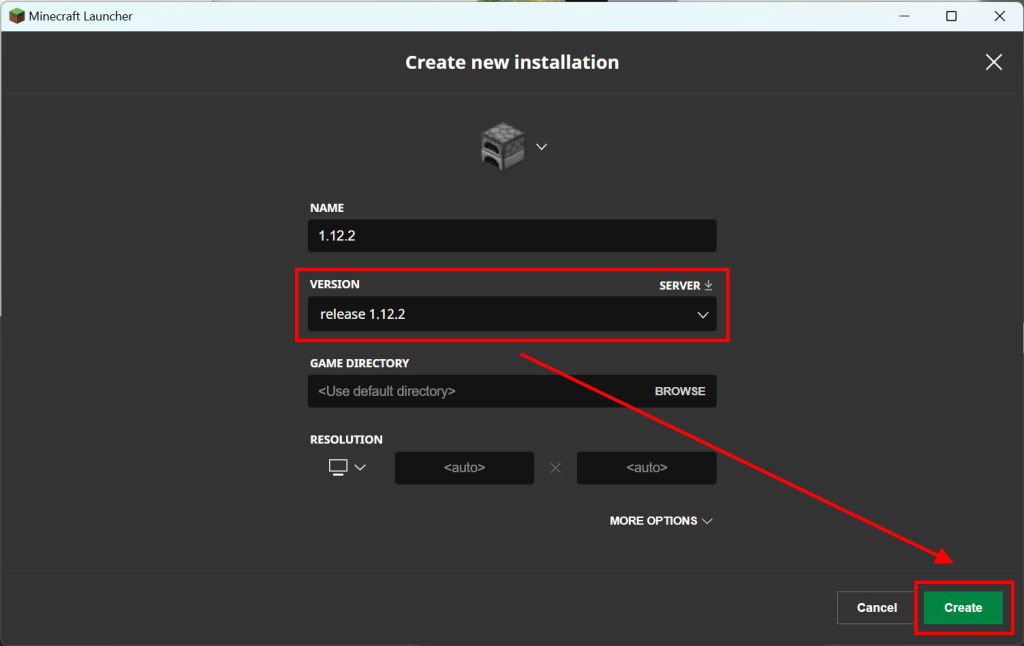Click the furnace installation icon
The height and width of the screenshot is (646, 1024).
pyautogui.click(x=502, y=146)
